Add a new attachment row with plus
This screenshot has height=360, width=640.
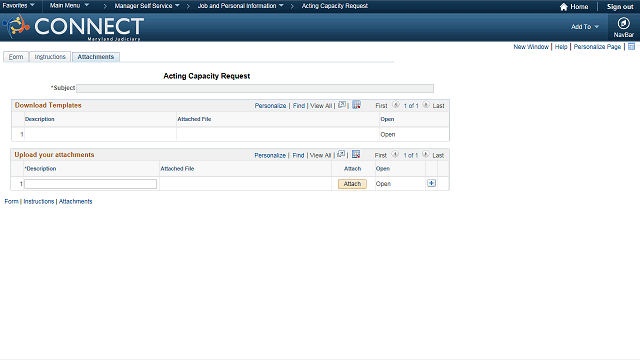pos(431,183)
